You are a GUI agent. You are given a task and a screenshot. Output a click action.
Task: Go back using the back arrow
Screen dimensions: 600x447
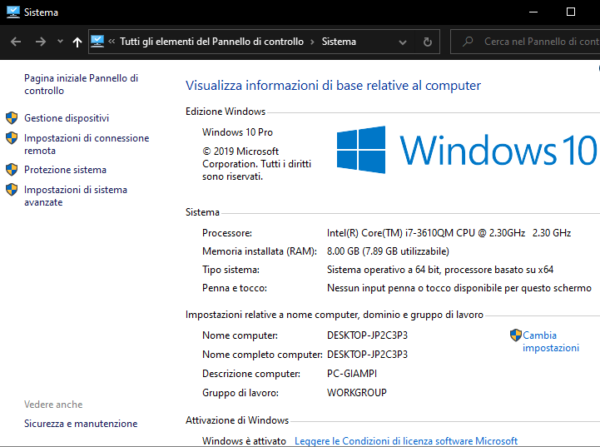(x=16, y=41)
